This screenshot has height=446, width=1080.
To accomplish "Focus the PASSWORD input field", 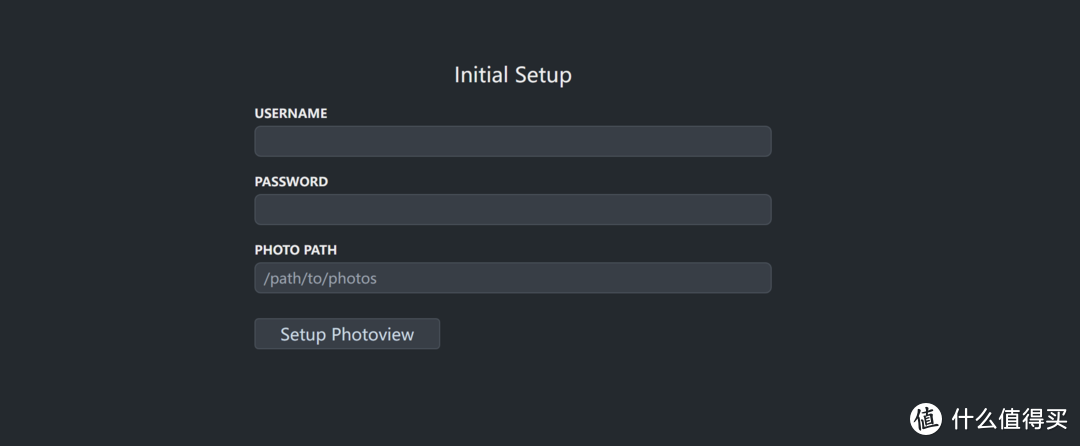I will click(512, 210).
